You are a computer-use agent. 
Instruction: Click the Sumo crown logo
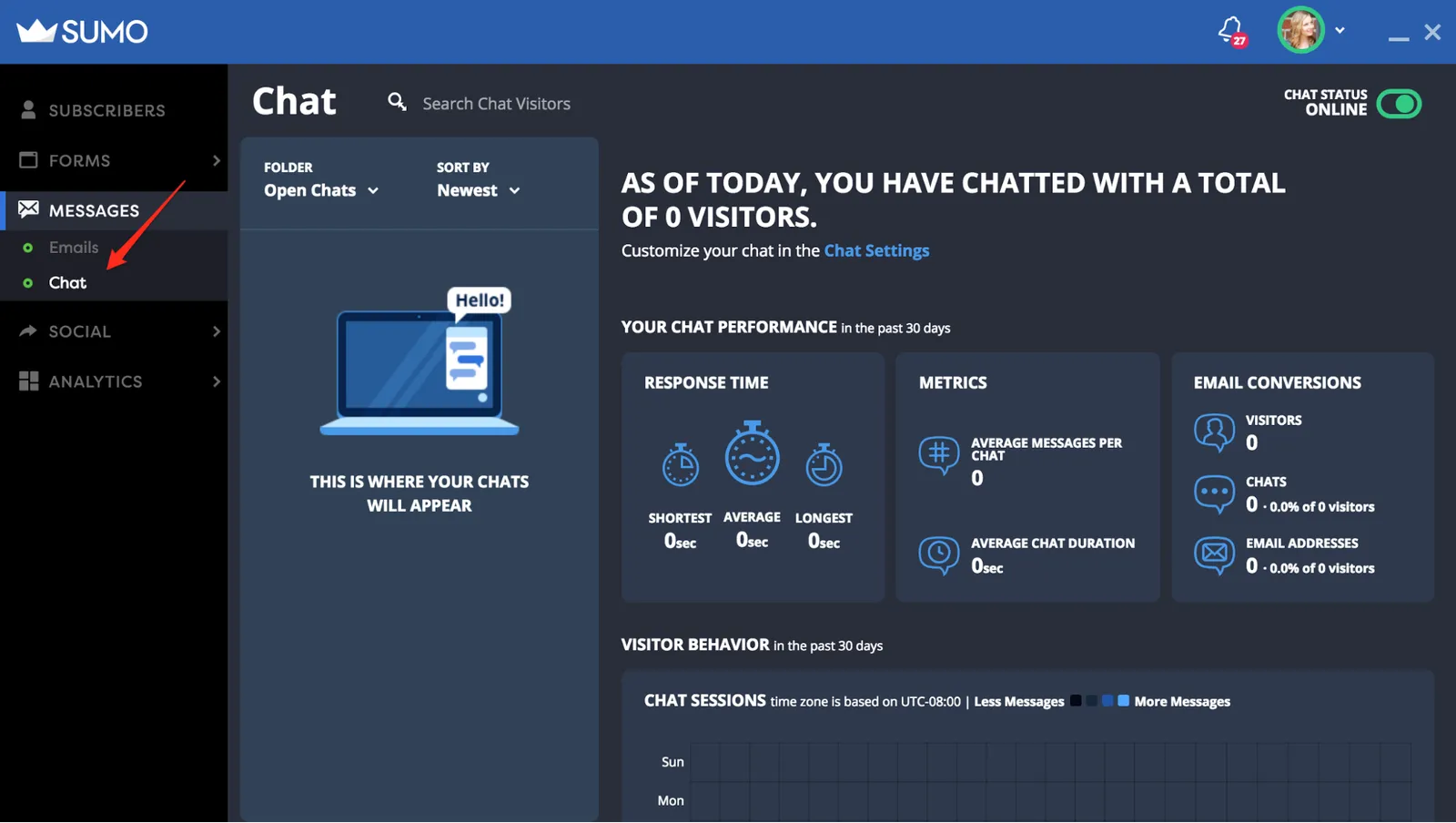point(36,31)
